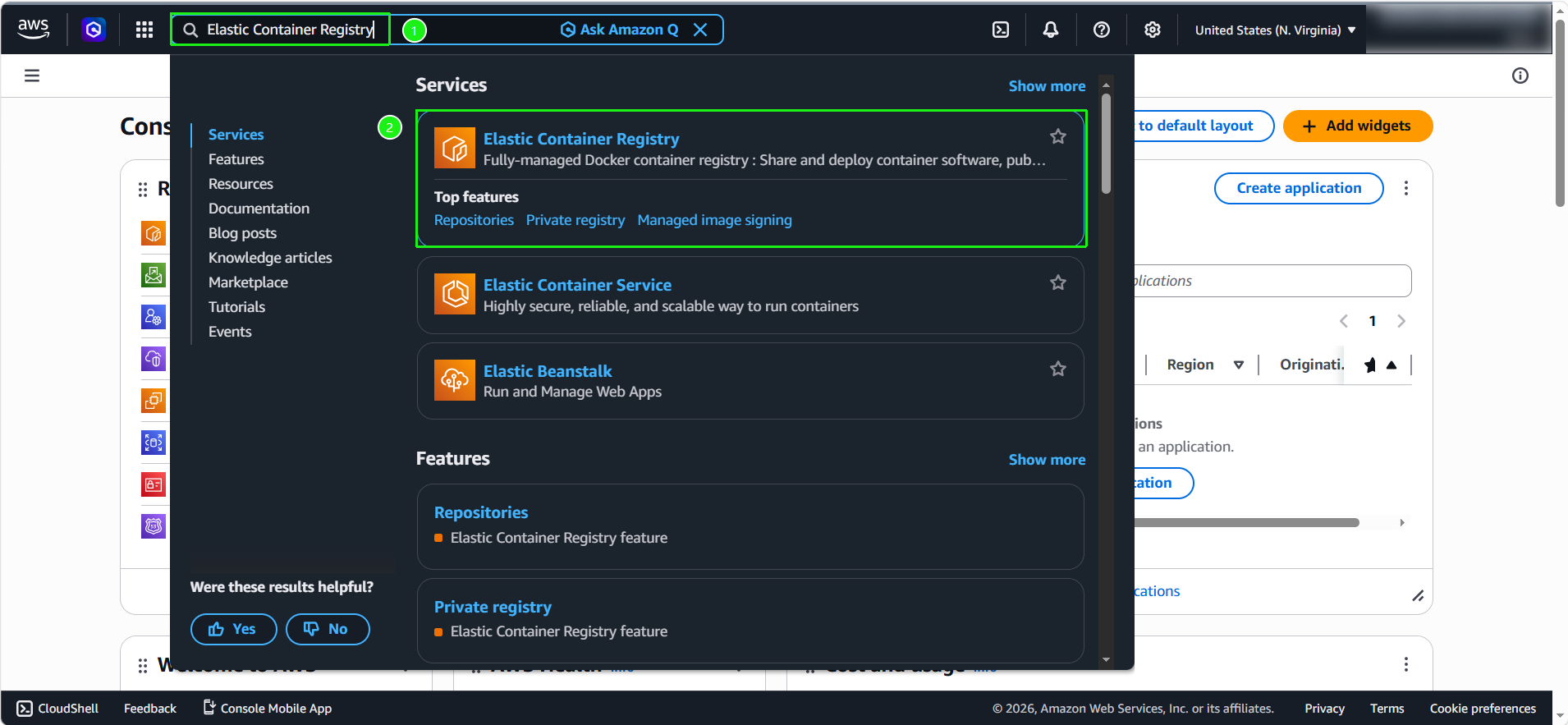This screenshot has height=725, width=1568.
Task: Open the Elastic Beanstalk result
Action: tap(548, 371)
